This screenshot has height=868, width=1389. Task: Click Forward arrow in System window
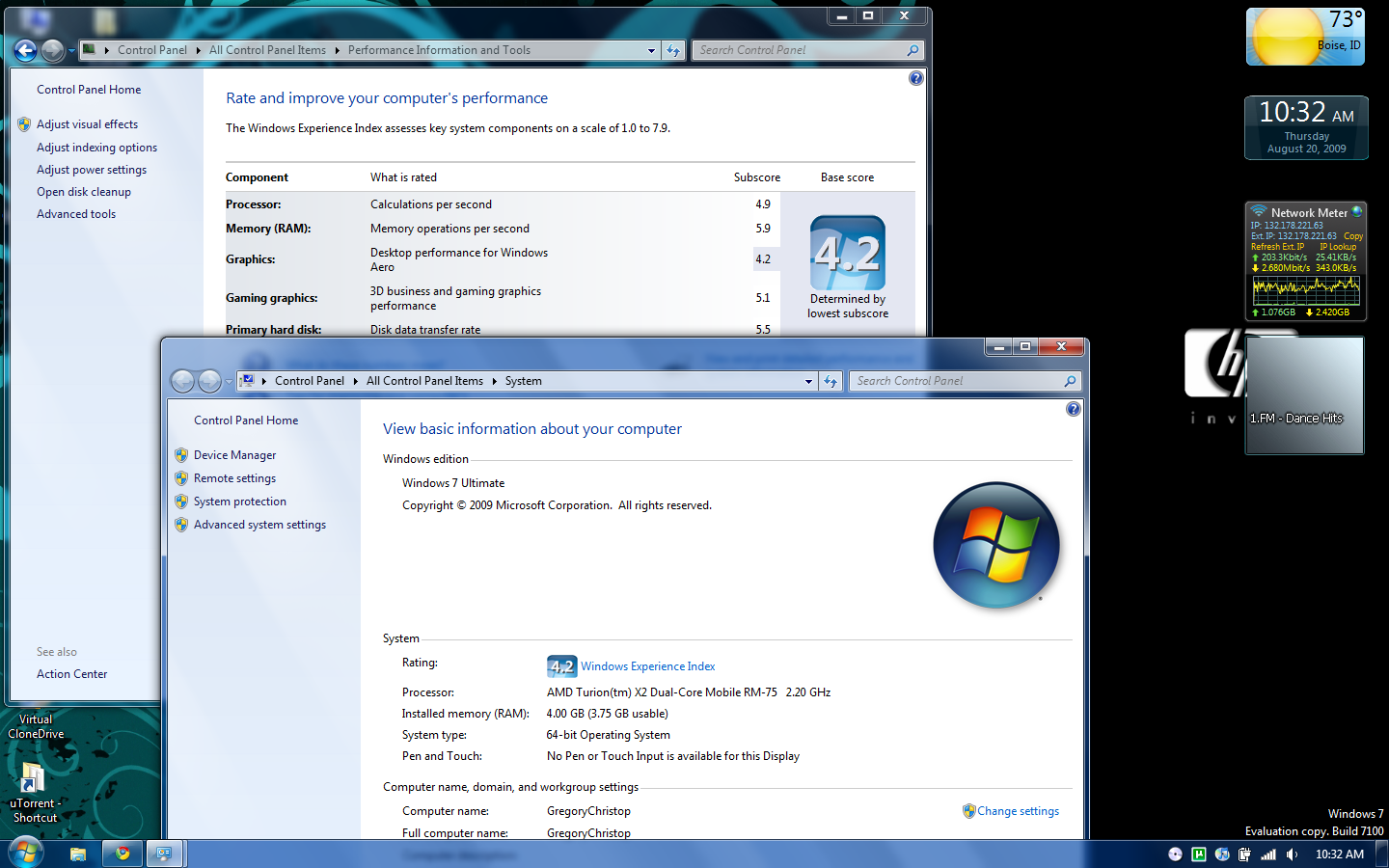pyautogui.click(x=209, y=381)
